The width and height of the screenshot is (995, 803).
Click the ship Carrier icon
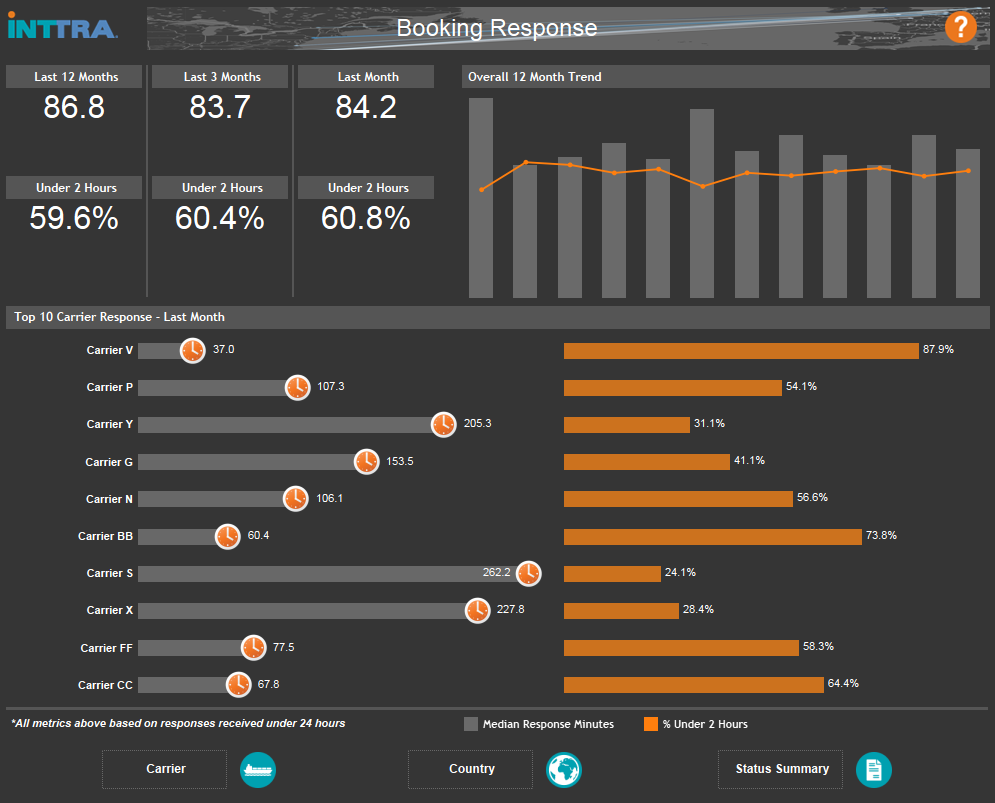[x=258, y=769]
